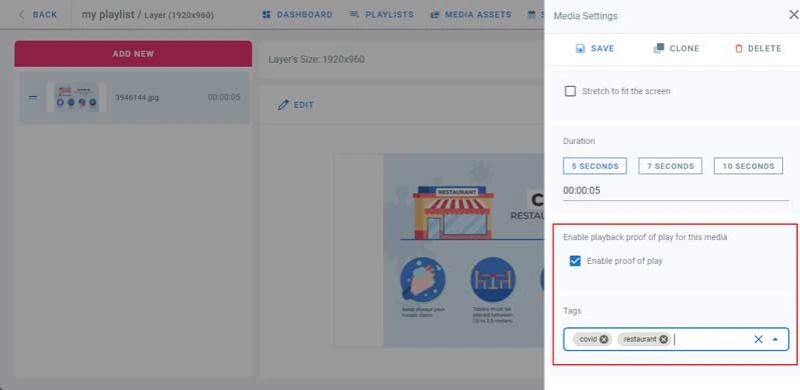Toggle Stretch to fit the screen checkbox

[570, 91]
